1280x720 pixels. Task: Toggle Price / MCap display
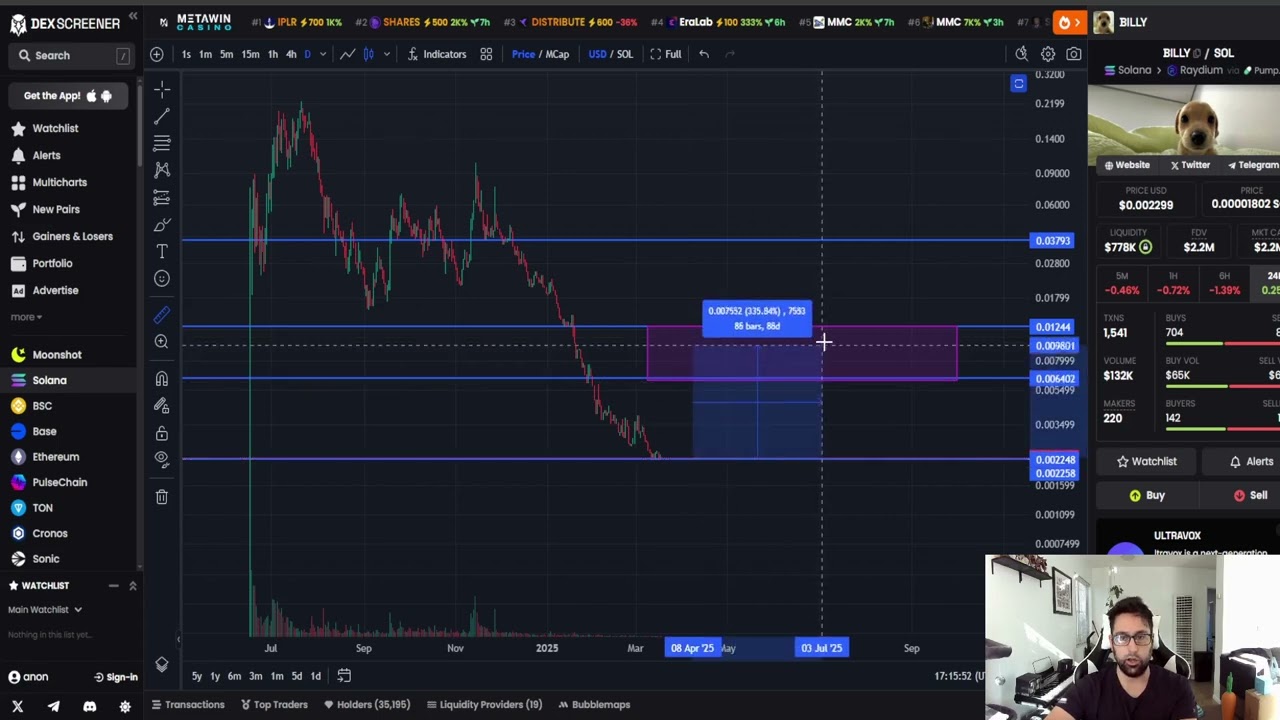(x=540, y=54)
